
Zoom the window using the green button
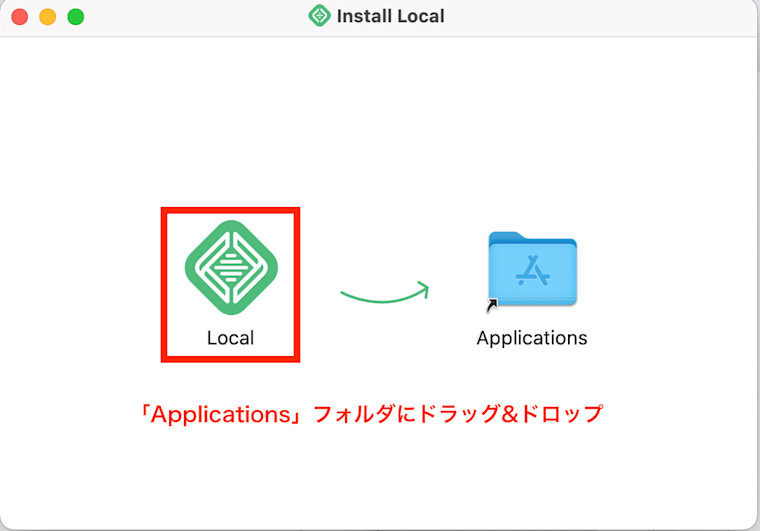click(76, 17)
